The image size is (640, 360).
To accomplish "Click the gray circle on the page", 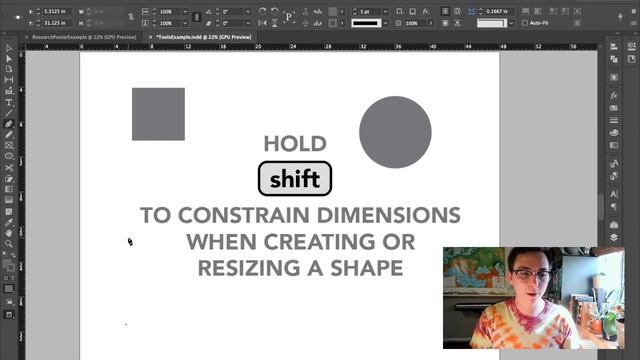I will coord(395,132).
